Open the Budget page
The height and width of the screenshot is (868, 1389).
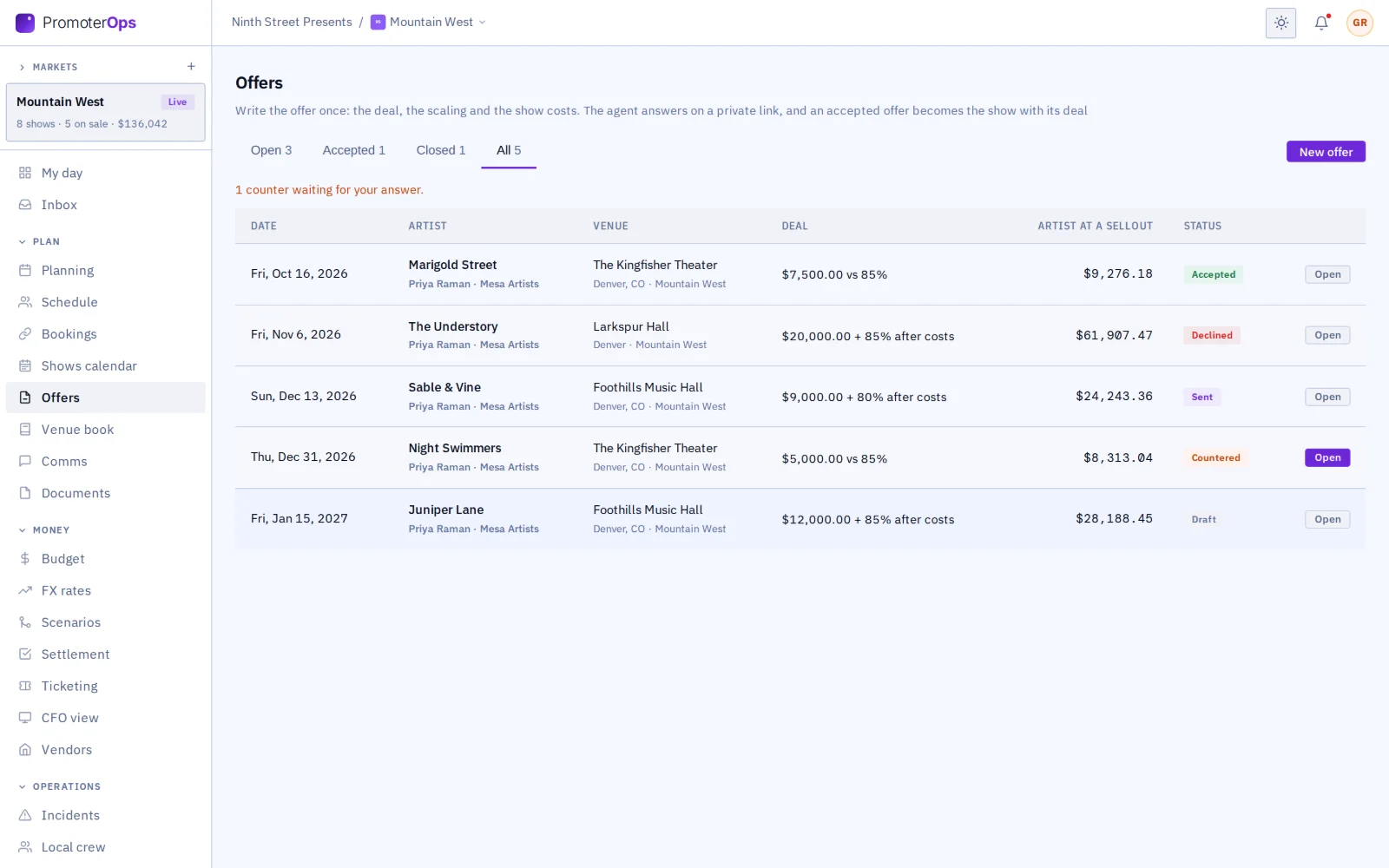(105, 559)
